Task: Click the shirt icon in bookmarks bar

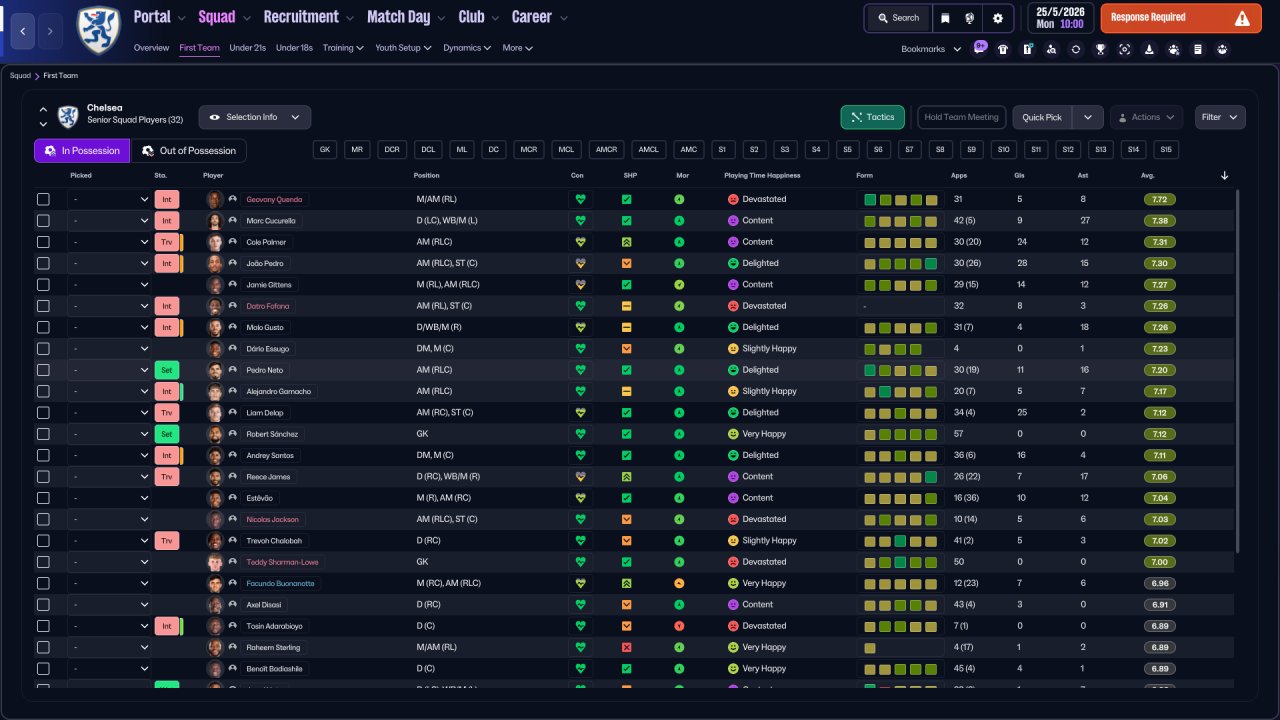Action: pyautogui.click(x=1003, y=49)
